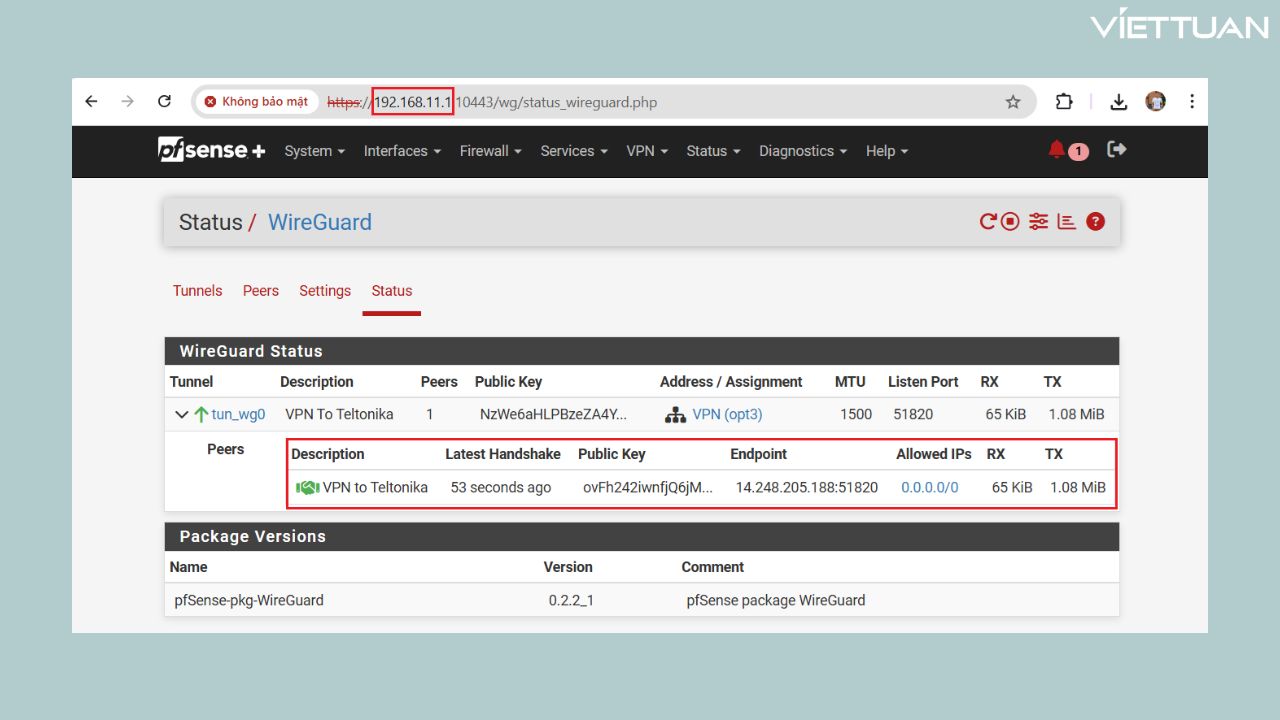Screen dimensions: 1280x720
Task: Click the stop auto-refresh icon
Action: click(1010, 221)
